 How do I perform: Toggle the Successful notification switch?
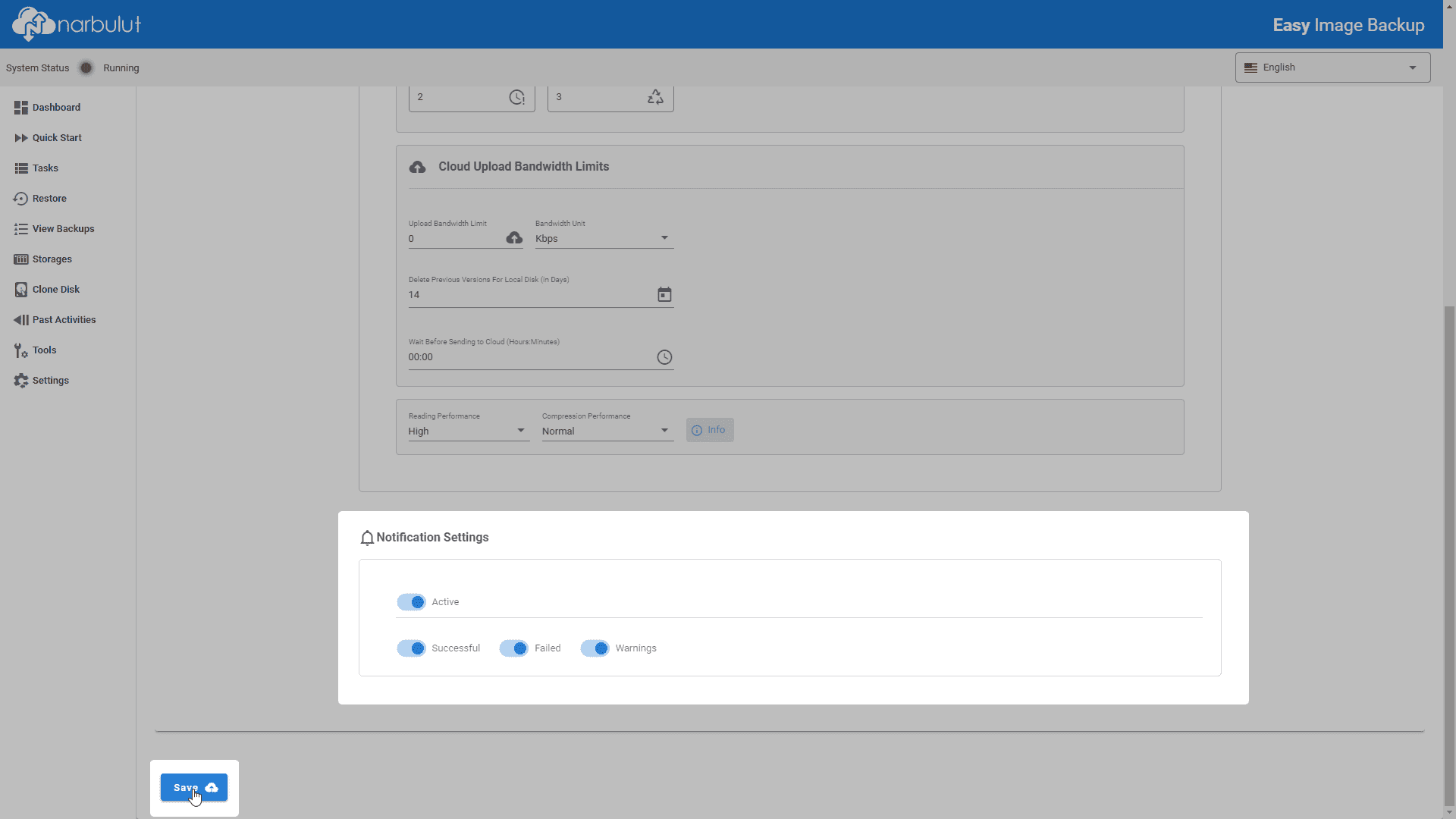412,648
